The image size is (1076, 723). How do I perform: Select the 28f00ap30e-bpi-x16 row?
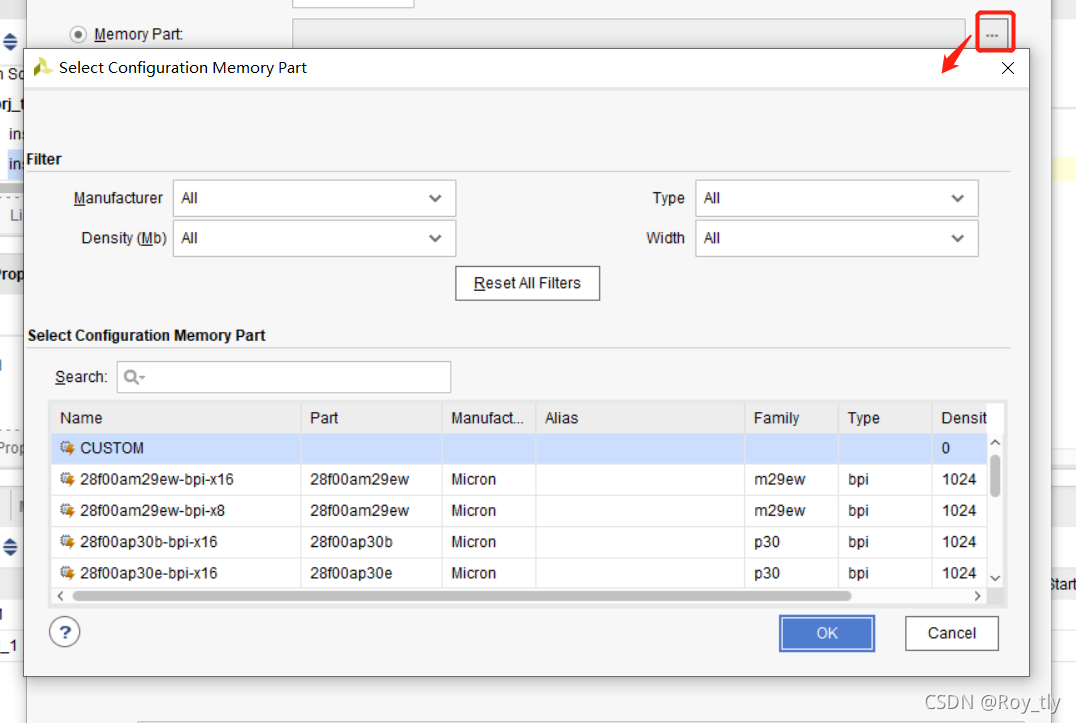coord(519,573)
